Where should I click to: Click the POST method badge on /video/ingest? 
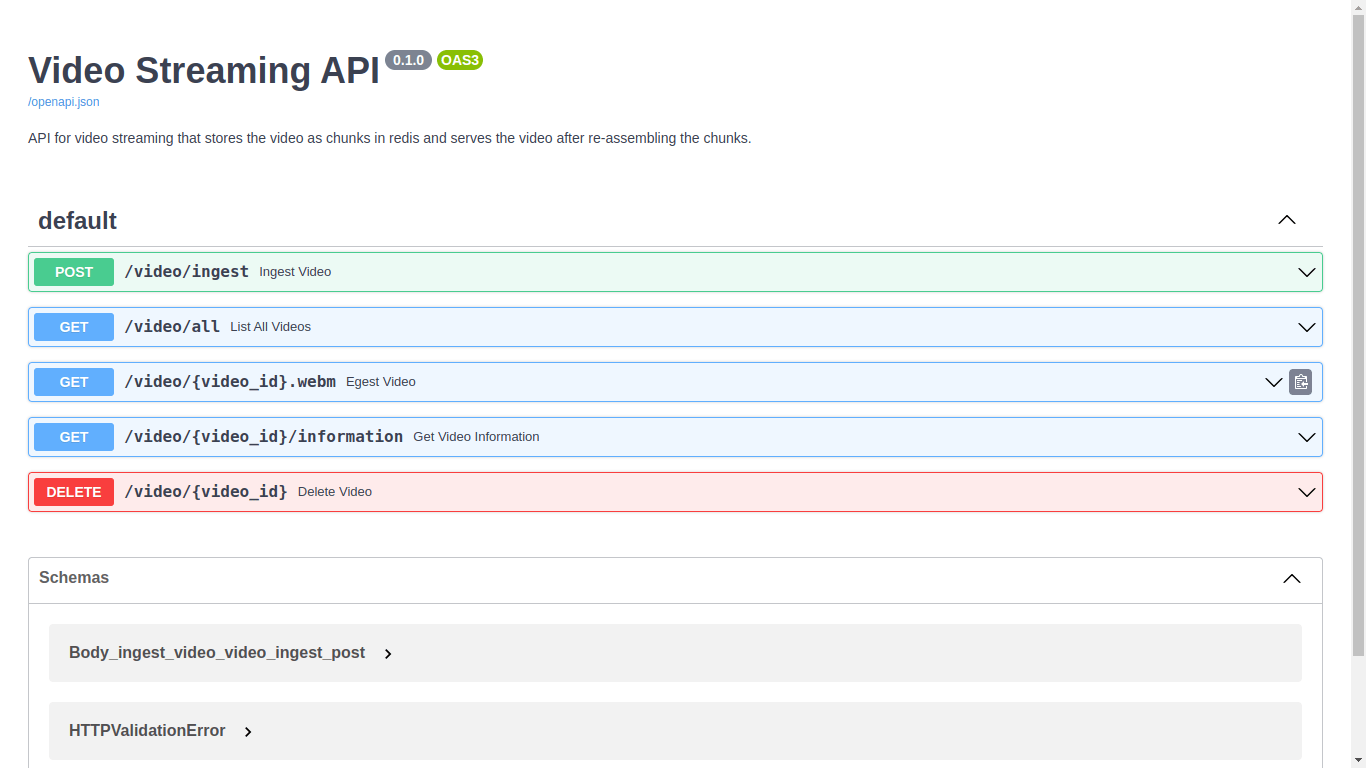pyautogui.click(x=73, y=271)
